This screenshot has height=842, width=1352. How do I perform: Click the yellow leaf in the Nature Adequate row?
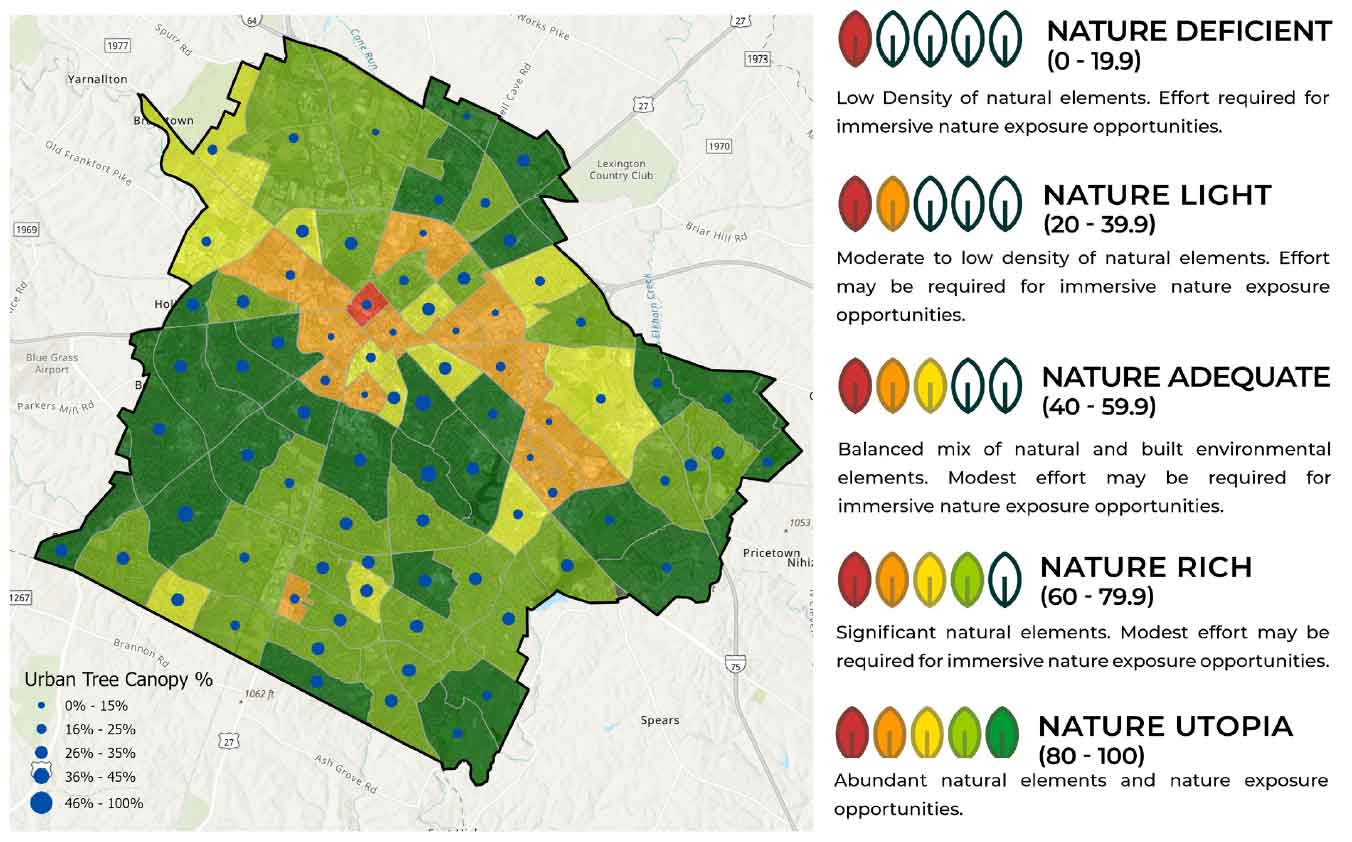coord(930,383)
